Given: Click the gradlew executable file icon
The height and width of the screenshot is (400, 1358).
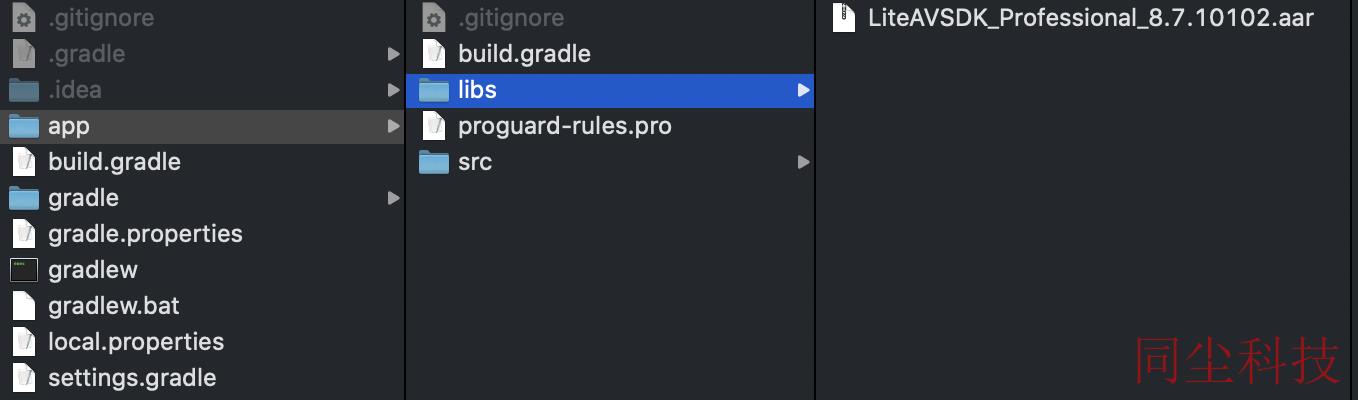Looking at the screenshot, I should 23,270.
